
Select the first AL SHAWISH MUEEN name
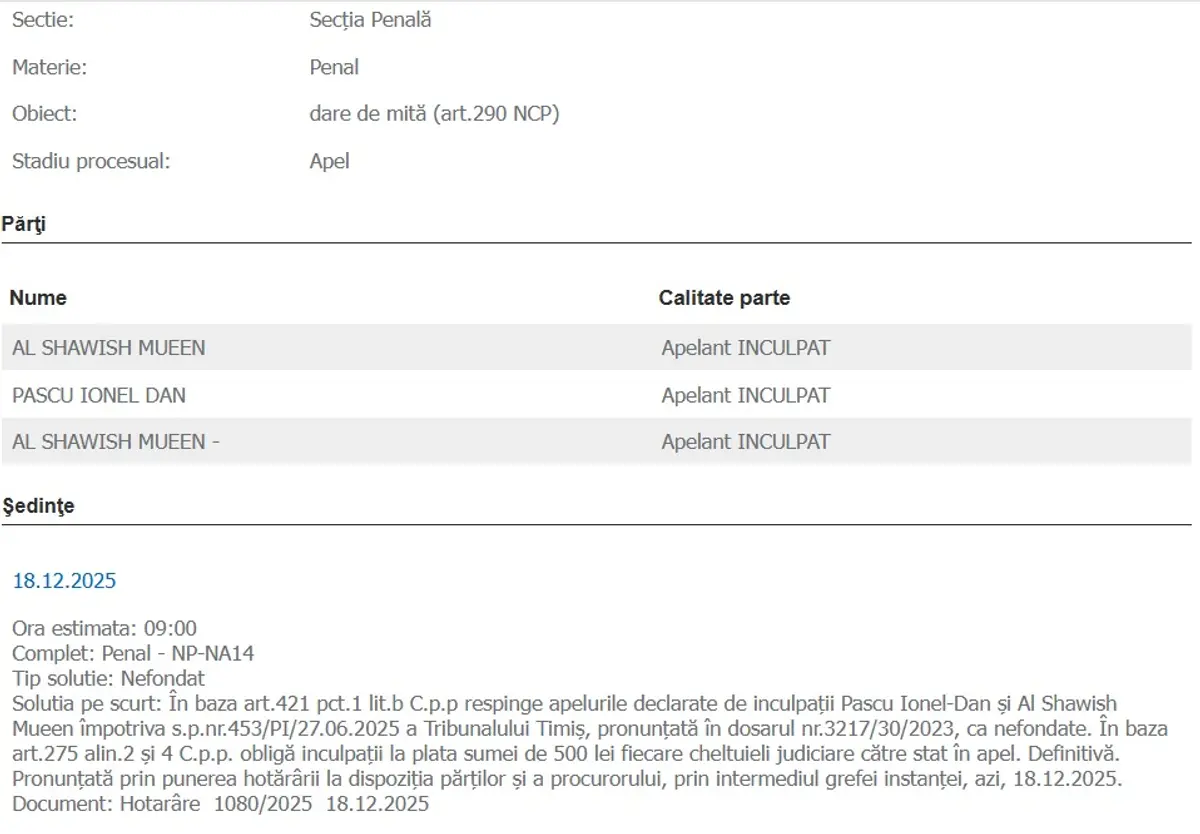108,348
